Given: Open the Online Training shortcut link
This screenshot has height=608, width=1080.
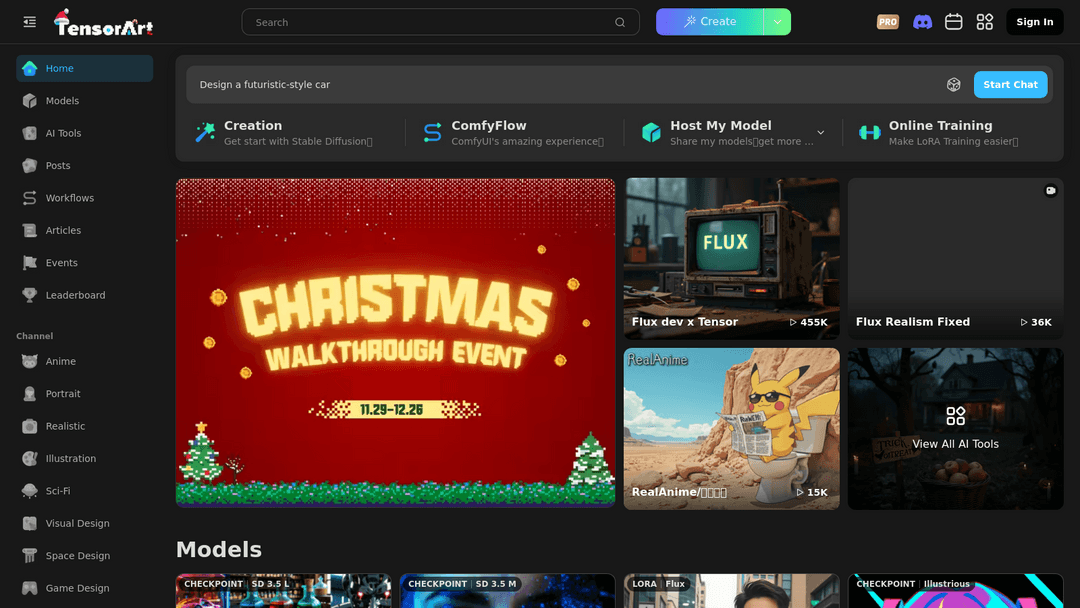Looking at the screenshot, I should tap(939, 133).
